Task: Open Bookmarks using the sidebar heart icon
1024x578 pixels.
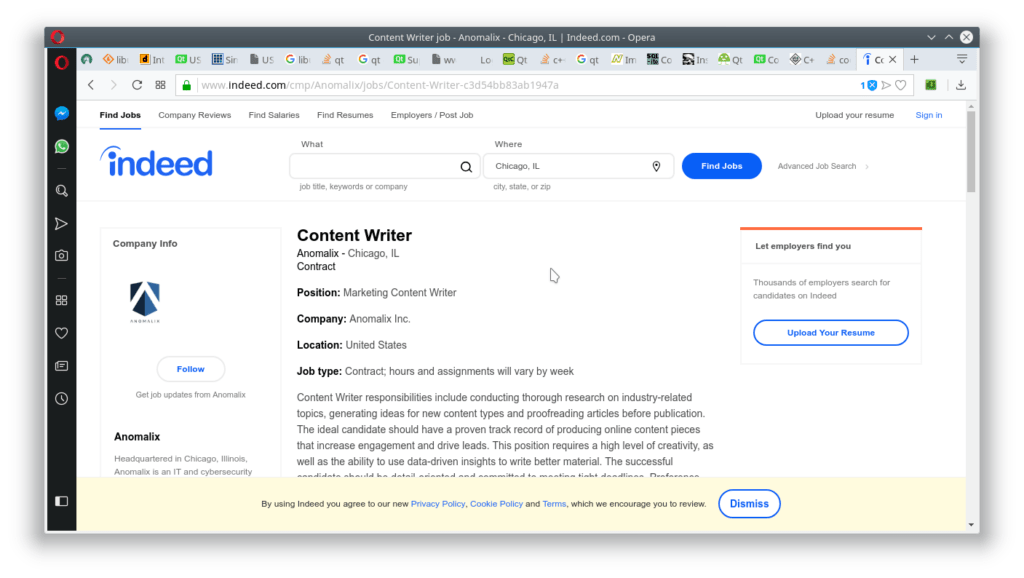Action: pyautogui.click(x=61, y=332)
